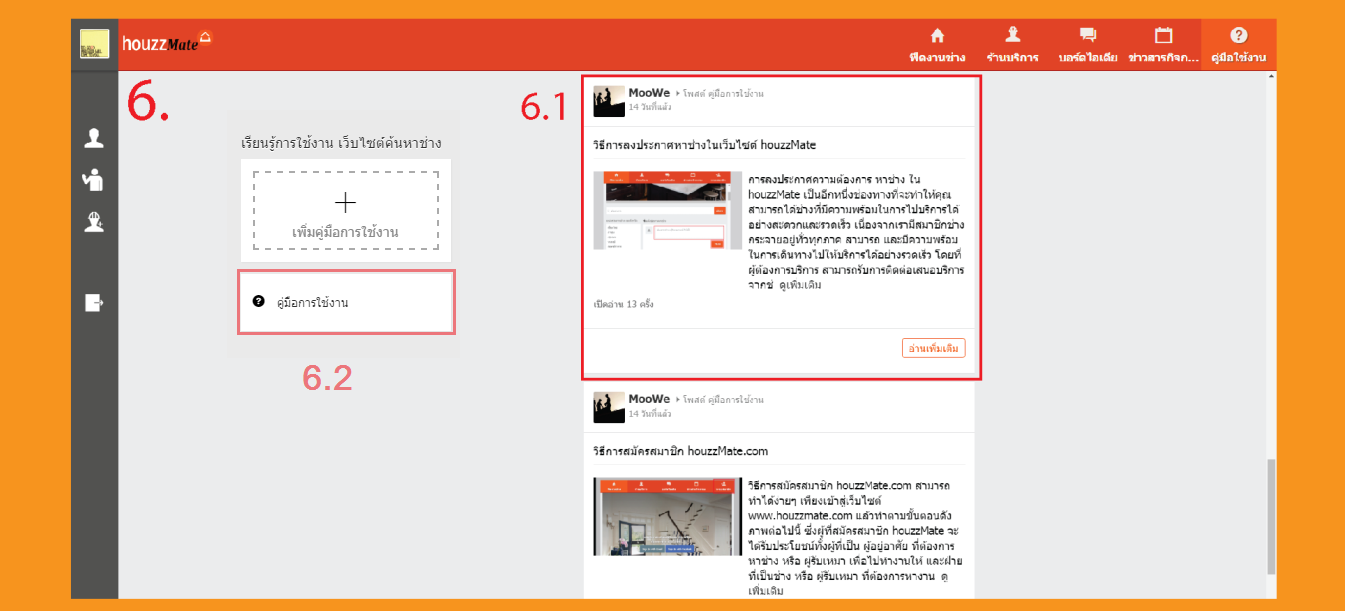
Task: Click the page scrollbar thumb
Action: [1271, 516]
